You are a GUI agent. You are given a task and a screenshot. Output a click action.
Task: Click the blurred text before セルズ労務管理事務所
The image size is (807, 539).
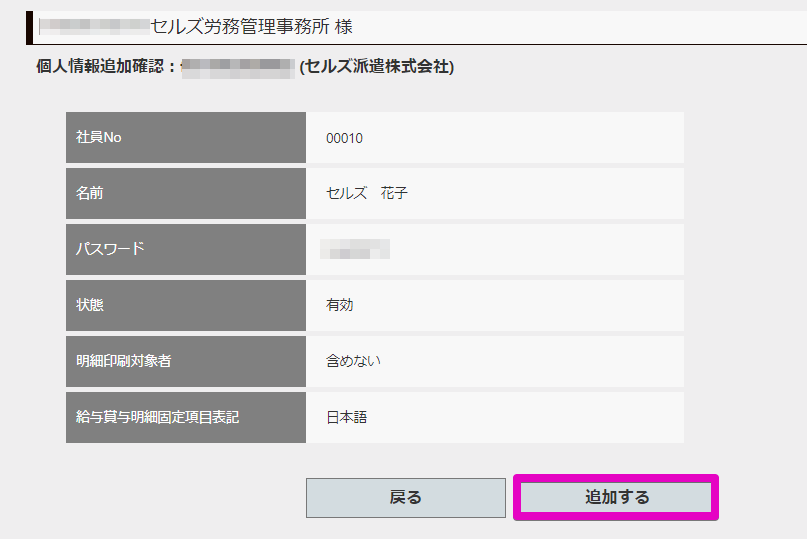(x=93, y=27)
